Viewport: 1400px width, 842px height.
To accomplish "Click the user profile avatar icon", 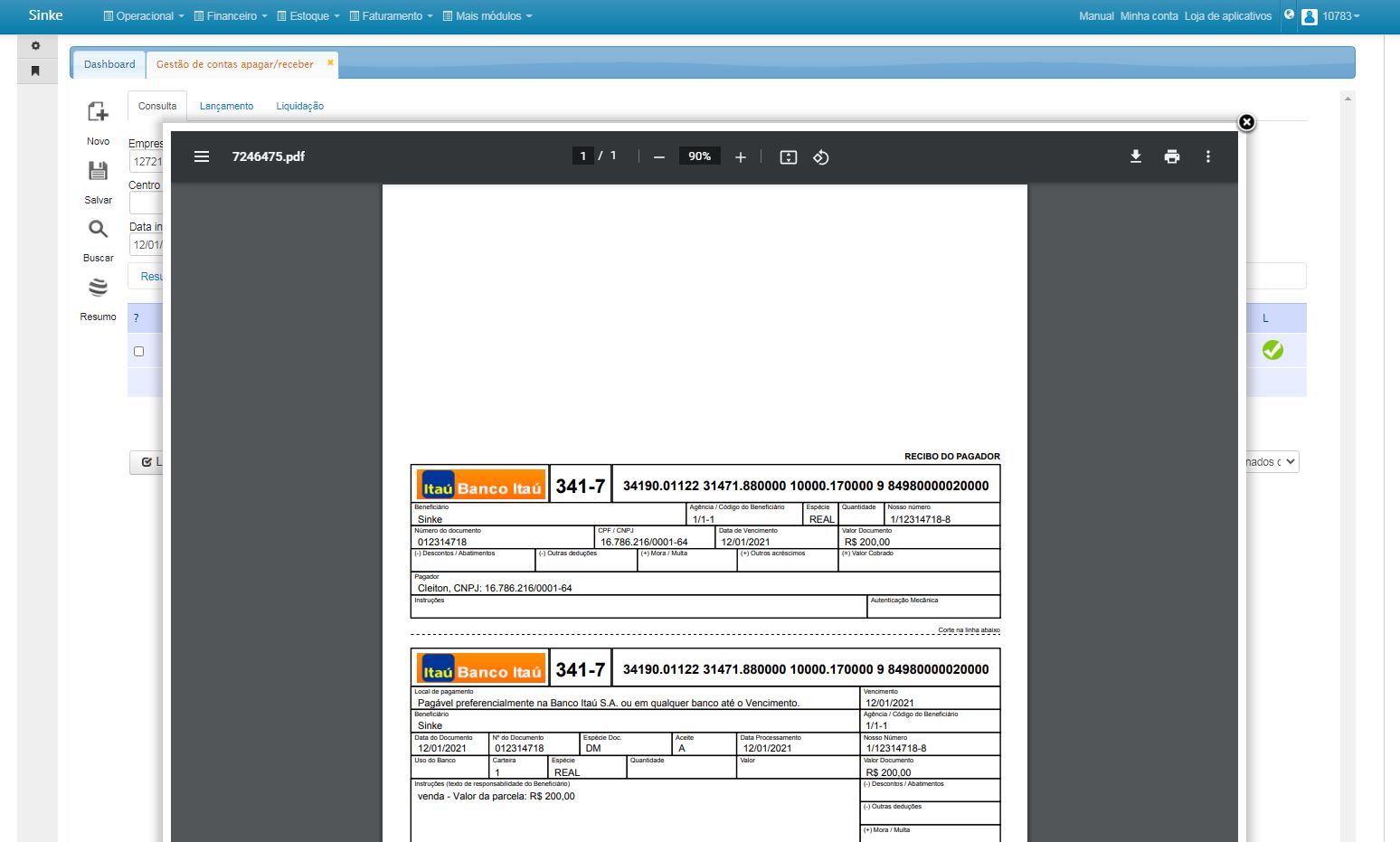I will [1309, 16].
